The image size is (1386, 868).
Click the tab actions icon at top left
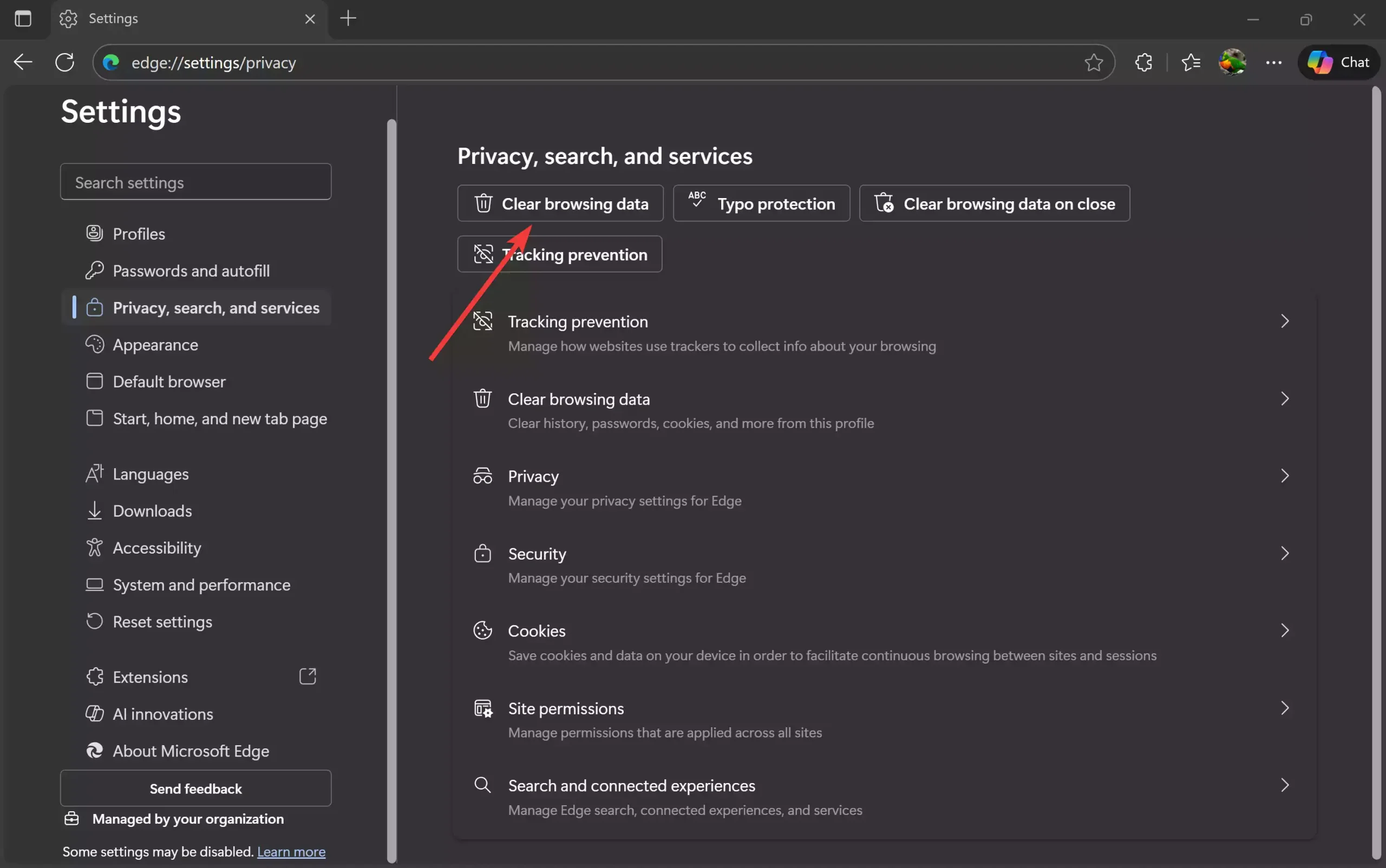(22, 18)
